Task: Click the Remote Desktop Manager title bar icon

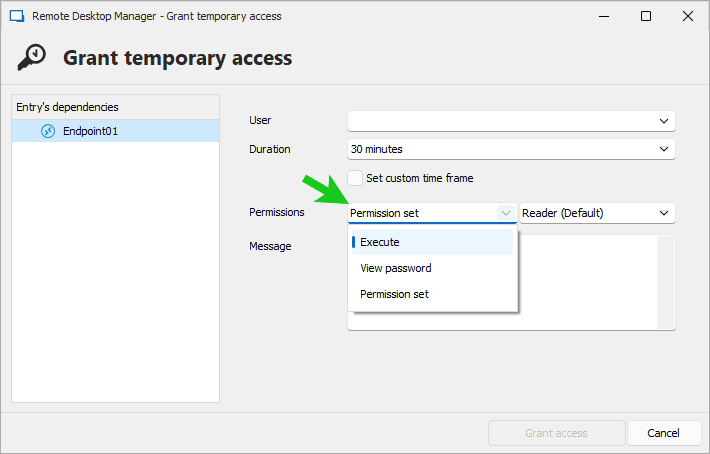Action: pos(16,16)
